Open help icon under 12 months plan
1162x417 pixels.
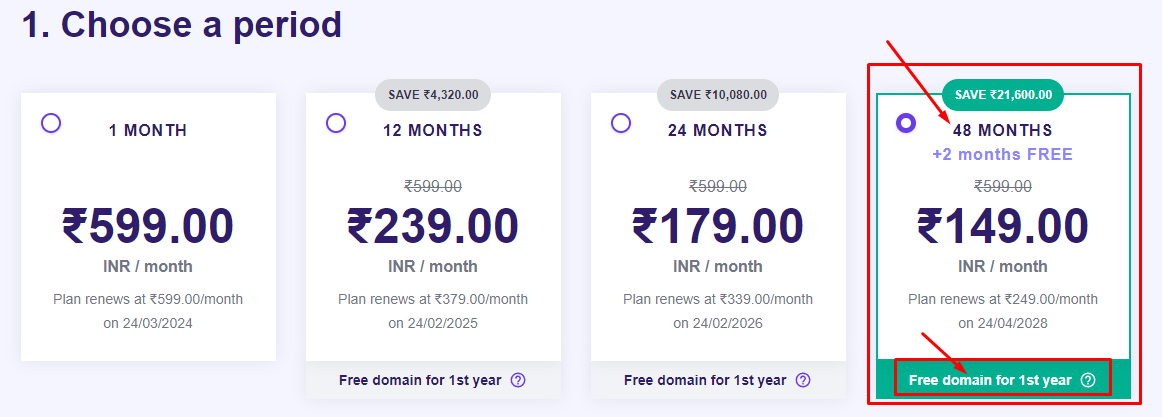pyautogui.click(x=518, y=380)
